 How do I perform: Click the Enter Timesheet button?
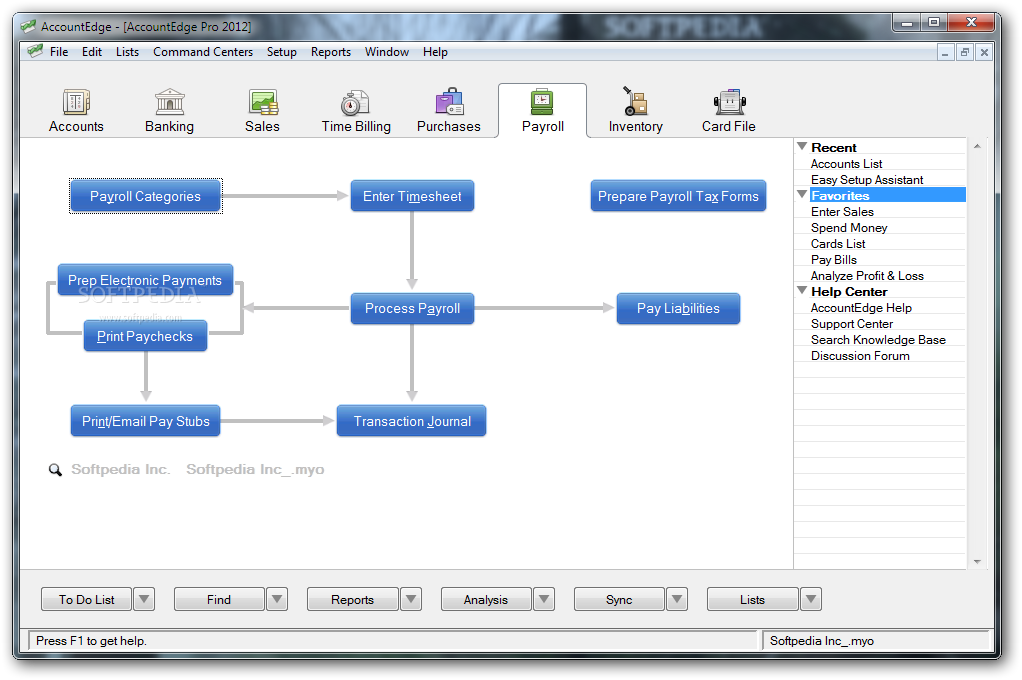pyautogui.click(x=412, y=196)
